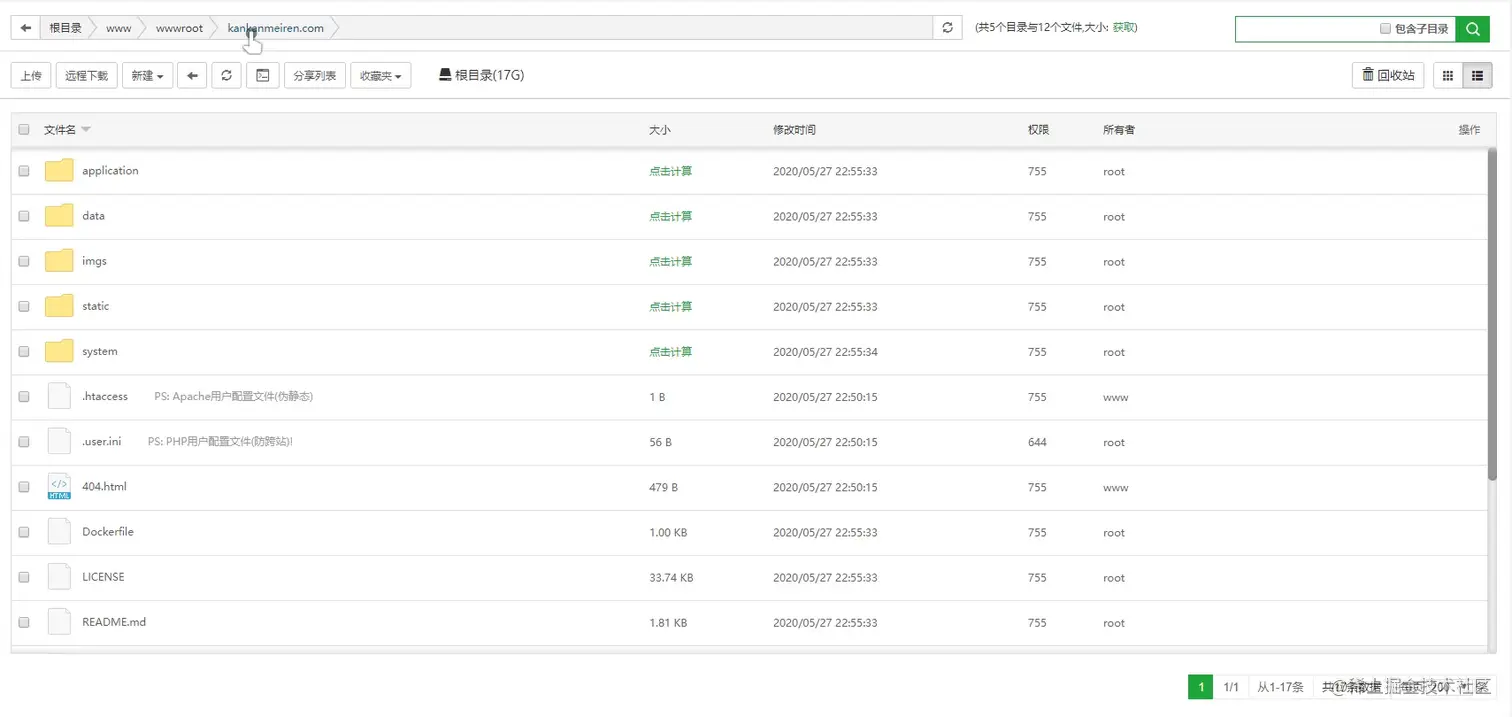Click the .user.ini file icon
Image resolution: width=1512 pixels, height=717 pixels.
point(59,441)
